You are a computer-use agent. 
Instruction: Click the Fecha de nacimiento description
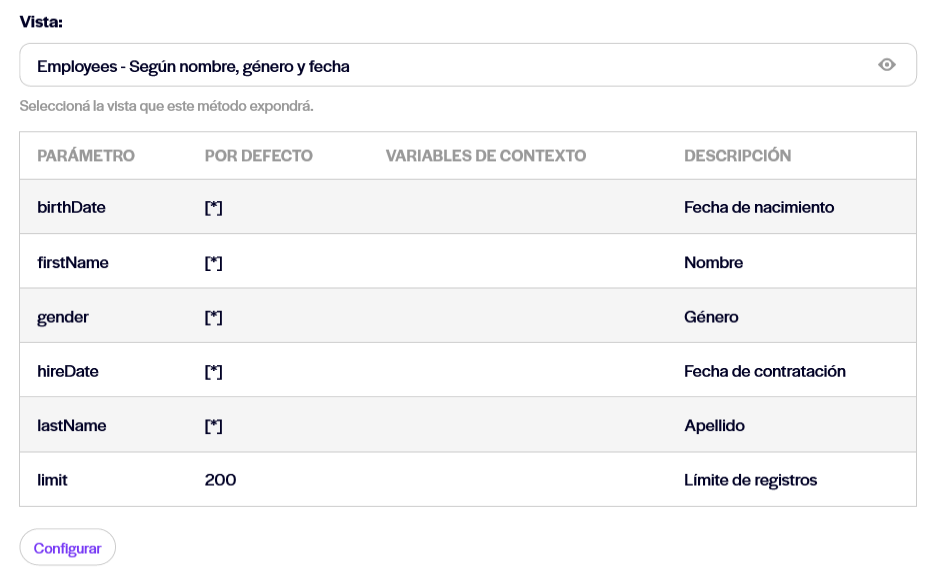click(759, 207)
